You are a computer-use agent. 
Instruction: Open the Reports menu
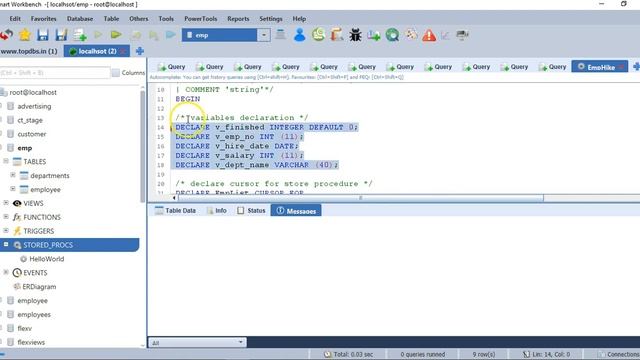coord(238,19)
